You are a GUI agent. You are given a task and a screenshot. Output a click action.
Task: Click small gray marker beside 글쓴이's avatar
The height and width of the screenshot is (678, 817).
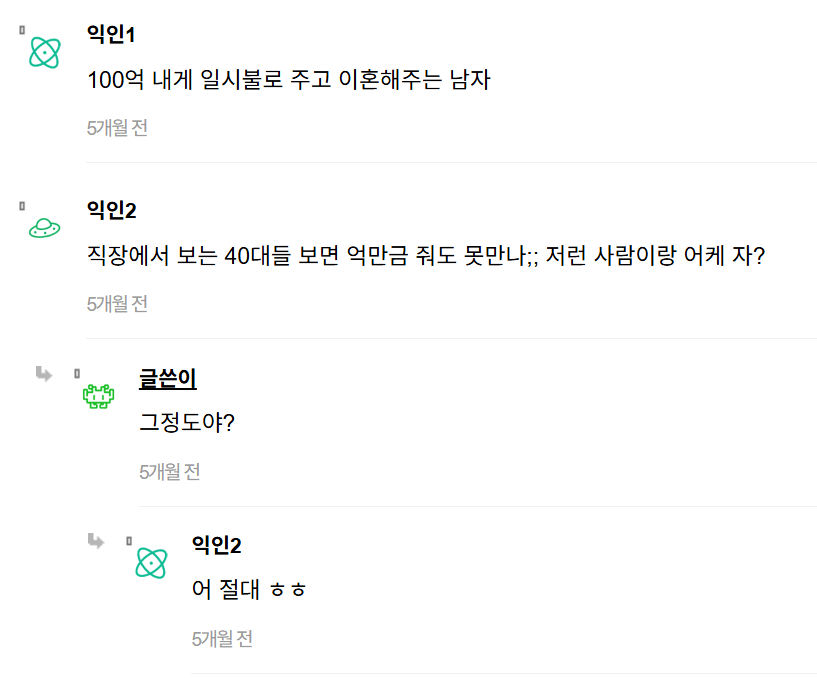coord(77,374)
